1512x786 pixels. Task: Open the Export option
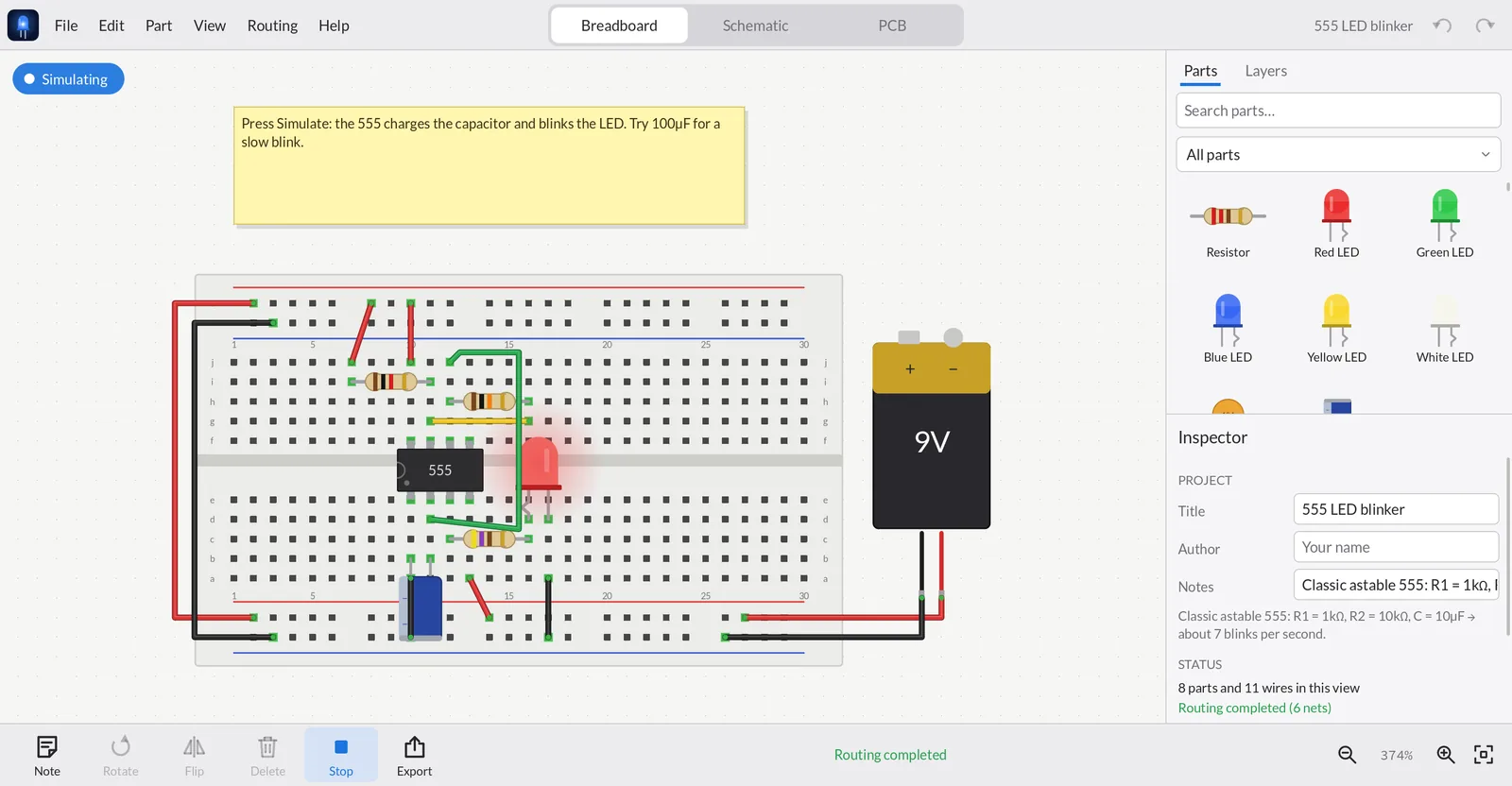click(x=414, y=756)
